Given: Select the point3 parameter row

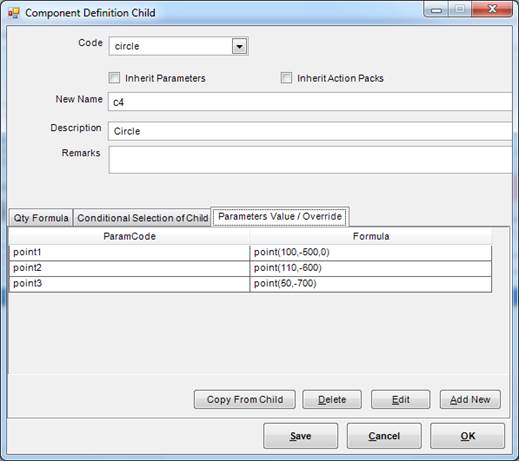Looking at the screenshot, I should [x=250, y=284].
